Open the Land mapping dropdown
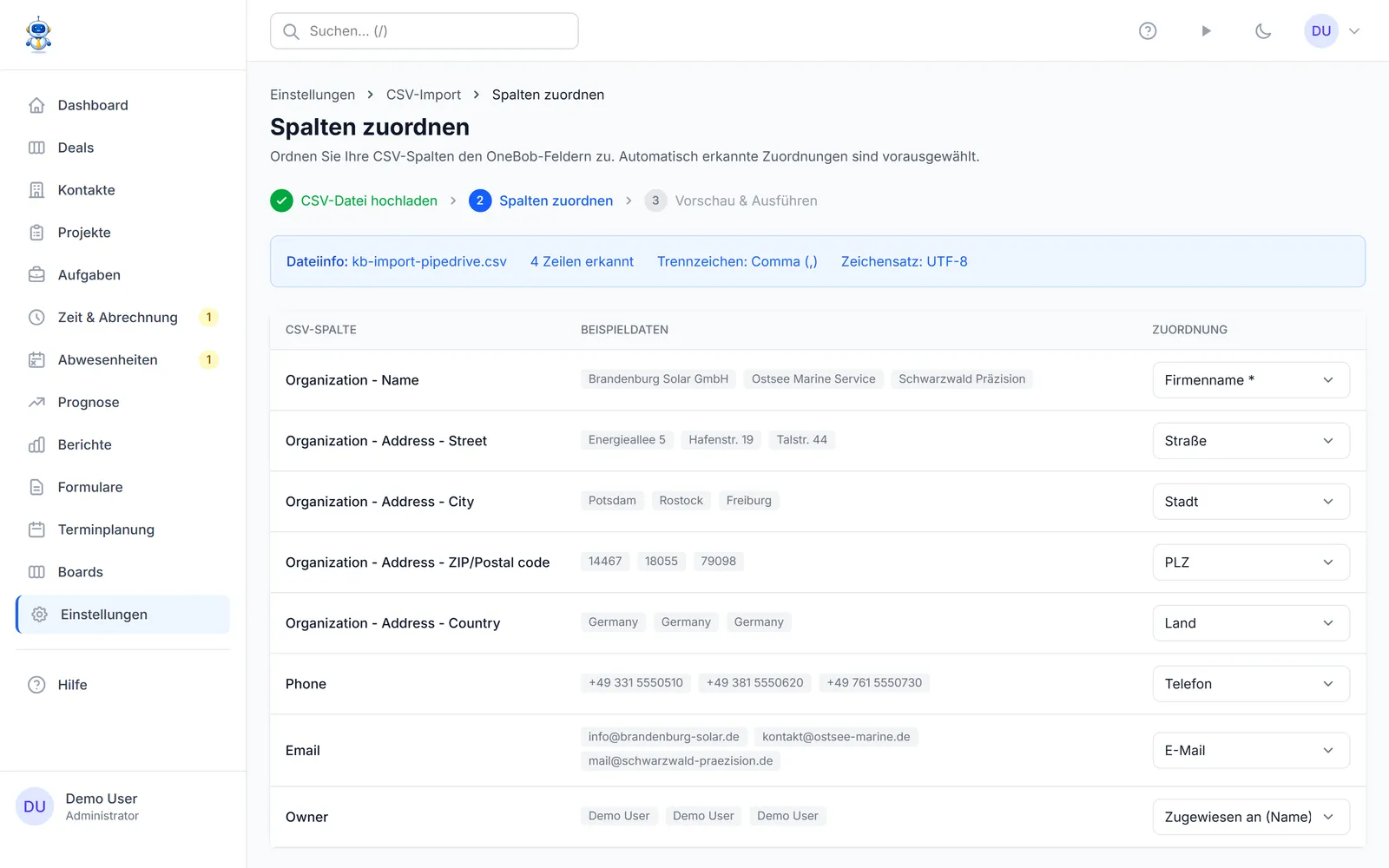This screenshot has height=868, width=1389. coord(1251,623)
